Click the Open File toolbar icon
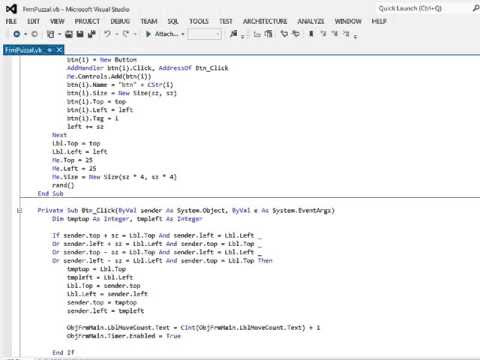 [x=69, y=34]
